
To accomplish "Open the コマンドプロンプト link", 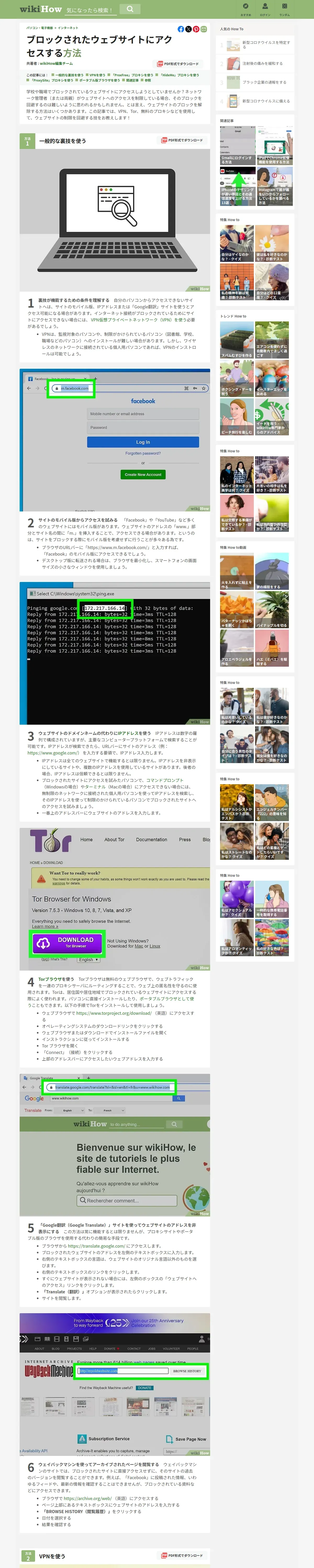I will (165, 780).
